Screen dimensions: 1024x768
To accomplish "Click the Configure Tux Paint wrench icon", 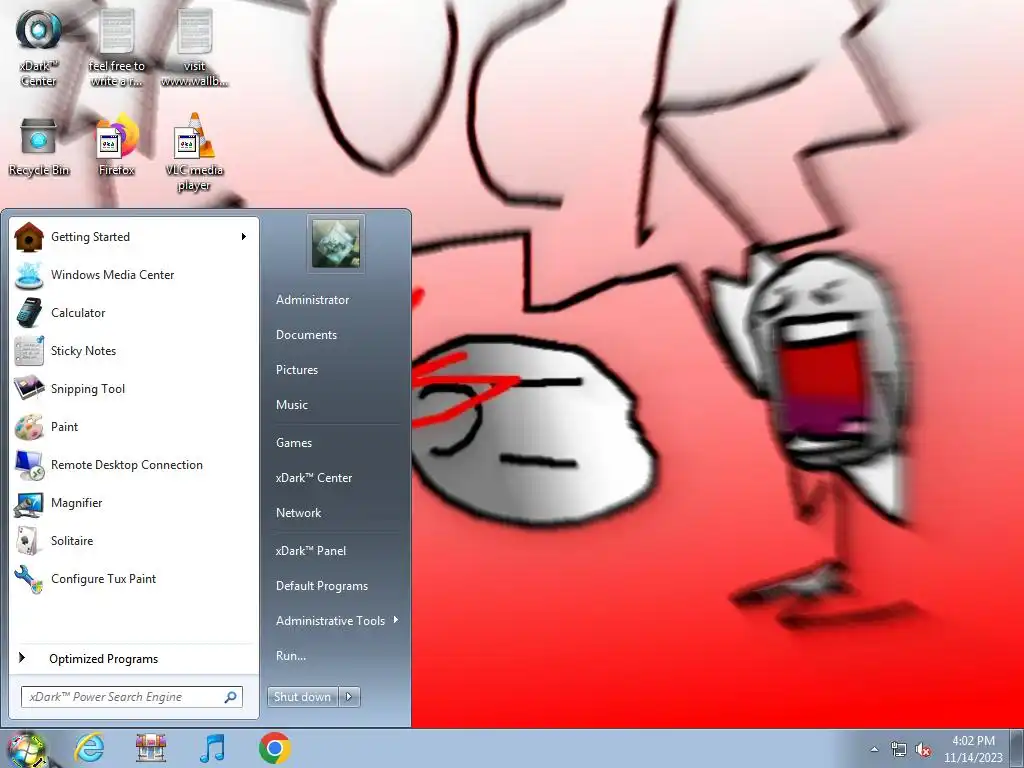I will (29, 579).
